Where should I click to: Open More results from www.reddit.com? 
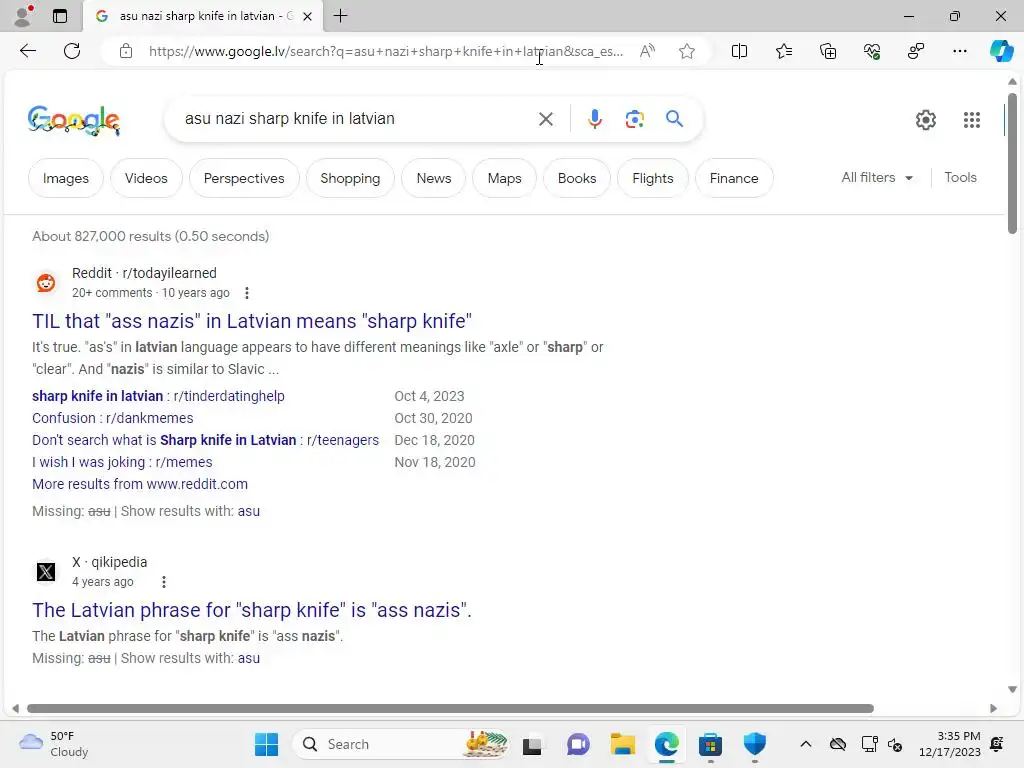click(140, 485)
